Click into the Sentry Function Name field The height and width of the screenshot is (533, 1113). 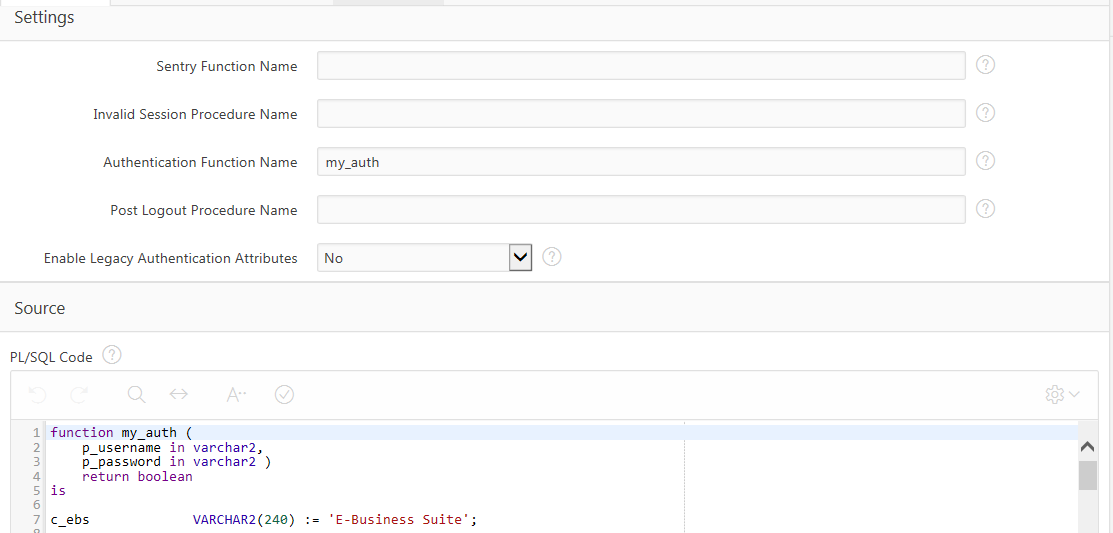[x=640, y=66]
